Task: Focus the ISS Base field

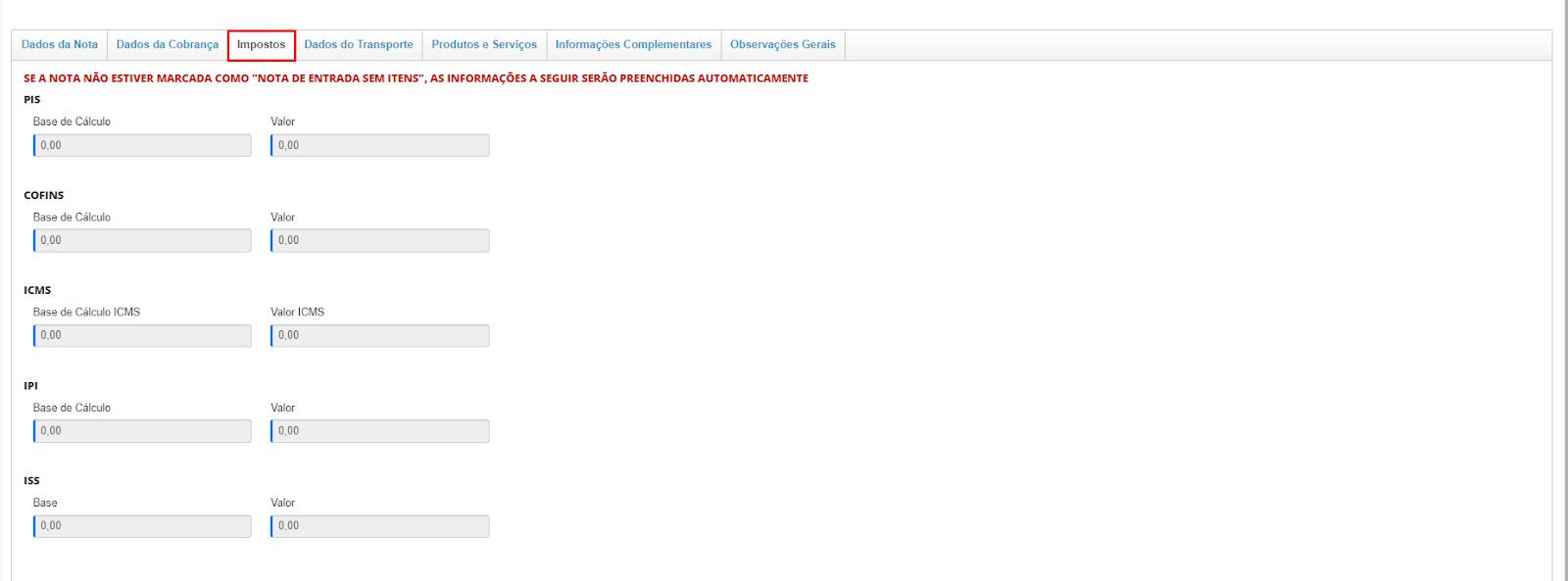Action: pyautogui.click(x=142, y=526)
